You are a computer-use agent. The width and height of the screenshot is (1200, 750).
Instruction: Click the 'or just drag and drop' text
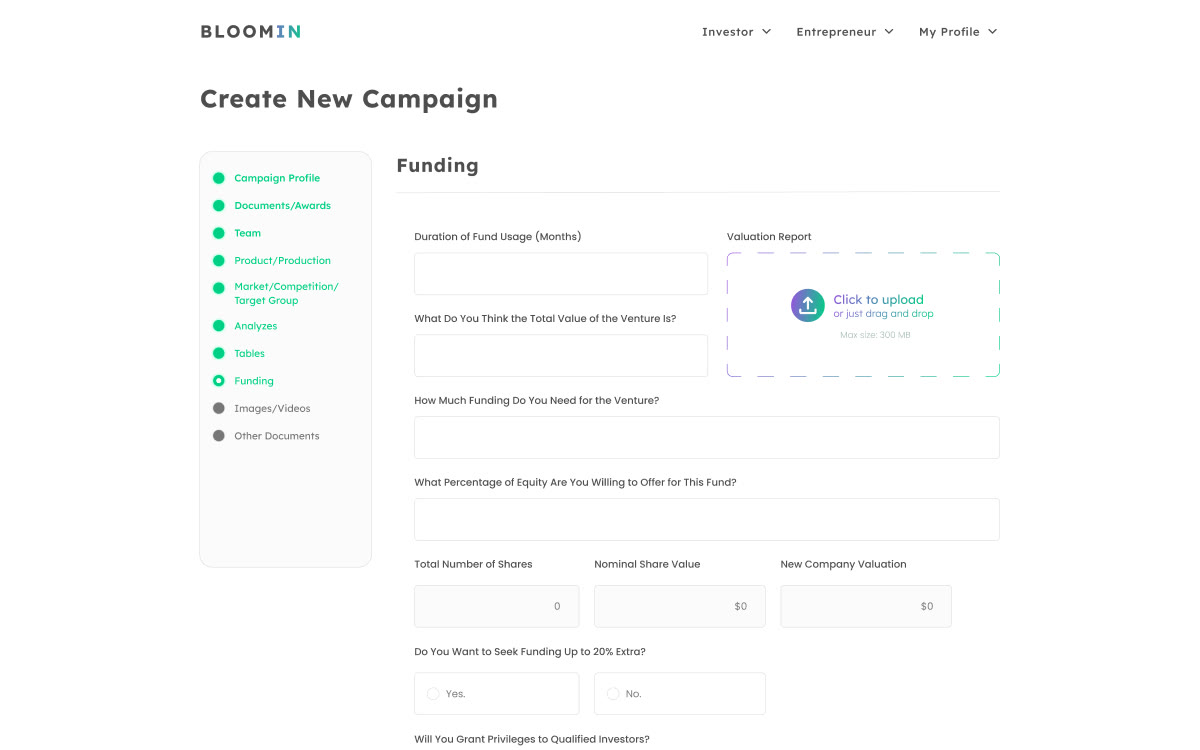pyautogui.click(x=883, y=314)
